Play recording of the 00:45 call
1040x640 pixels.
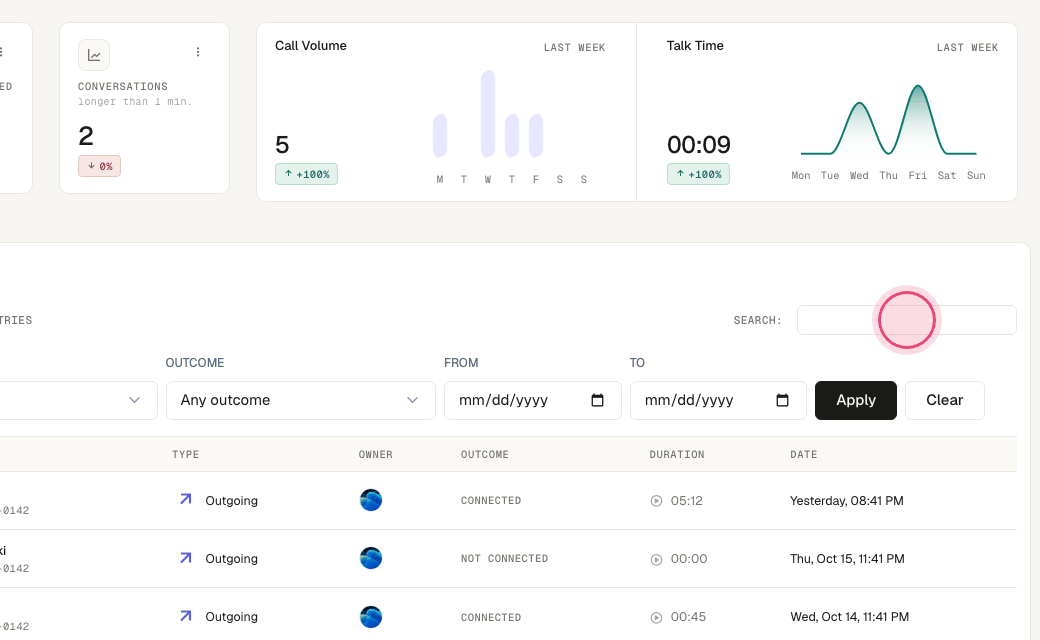click(x=656, y=617)
